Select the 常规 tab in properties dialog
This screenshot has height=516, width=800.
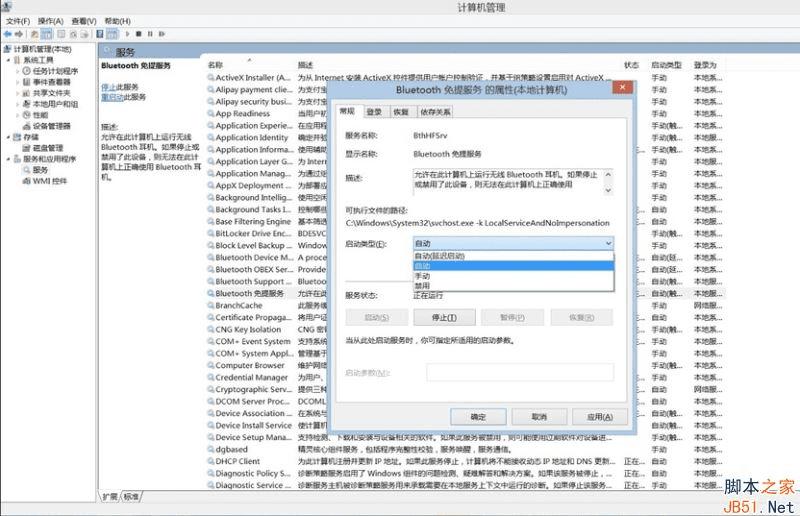pyautogui.click(x=347, y=111)
